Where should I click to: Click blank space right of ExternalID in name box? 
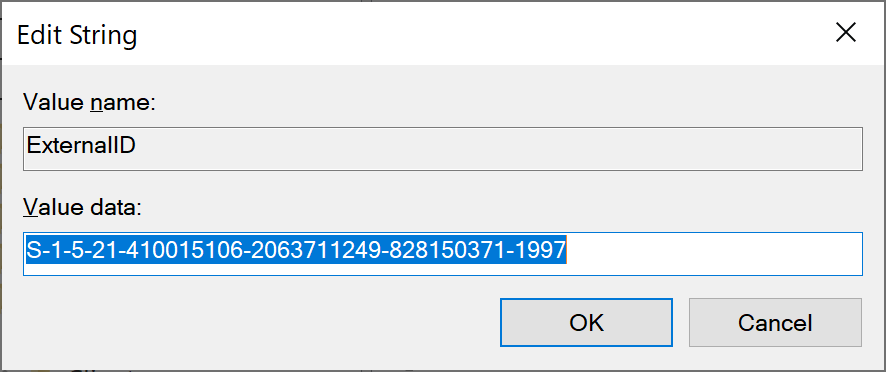coord(497,149)
